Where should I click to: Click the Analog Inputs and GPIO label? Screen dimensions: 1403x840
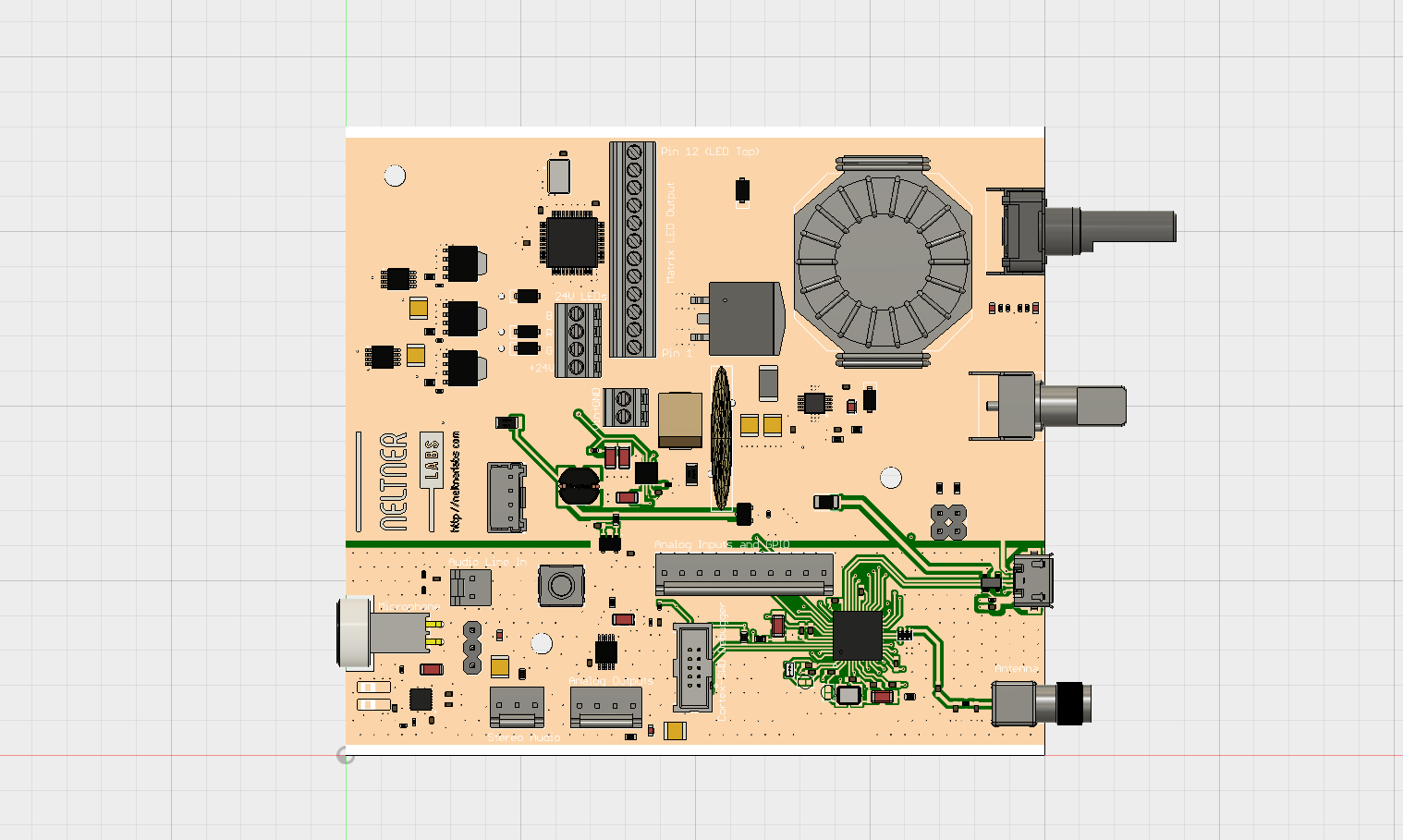pyautogui.click(x=719, y=543)
